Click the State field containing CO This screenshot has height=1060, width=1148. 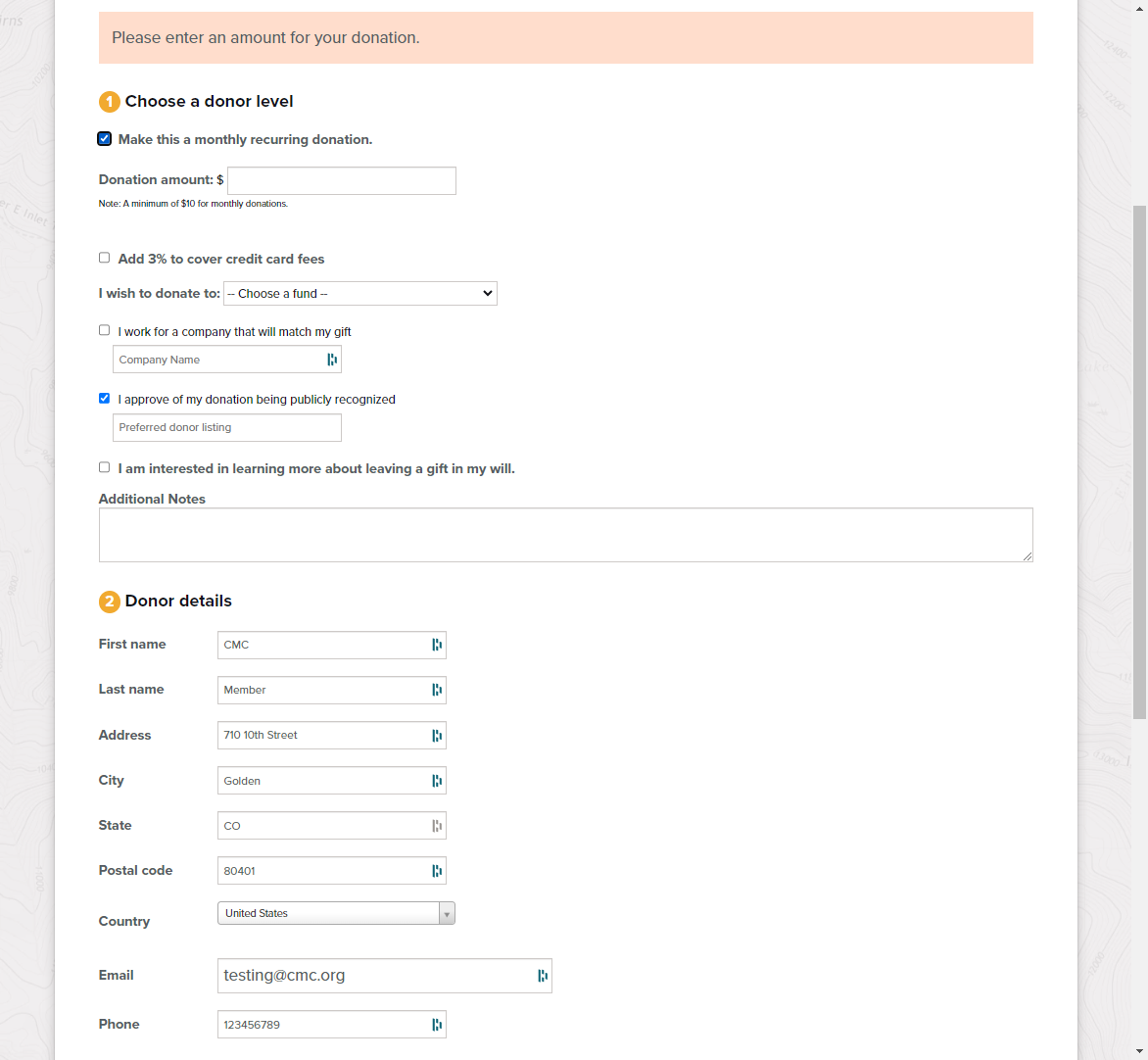(x=332, y=826)
